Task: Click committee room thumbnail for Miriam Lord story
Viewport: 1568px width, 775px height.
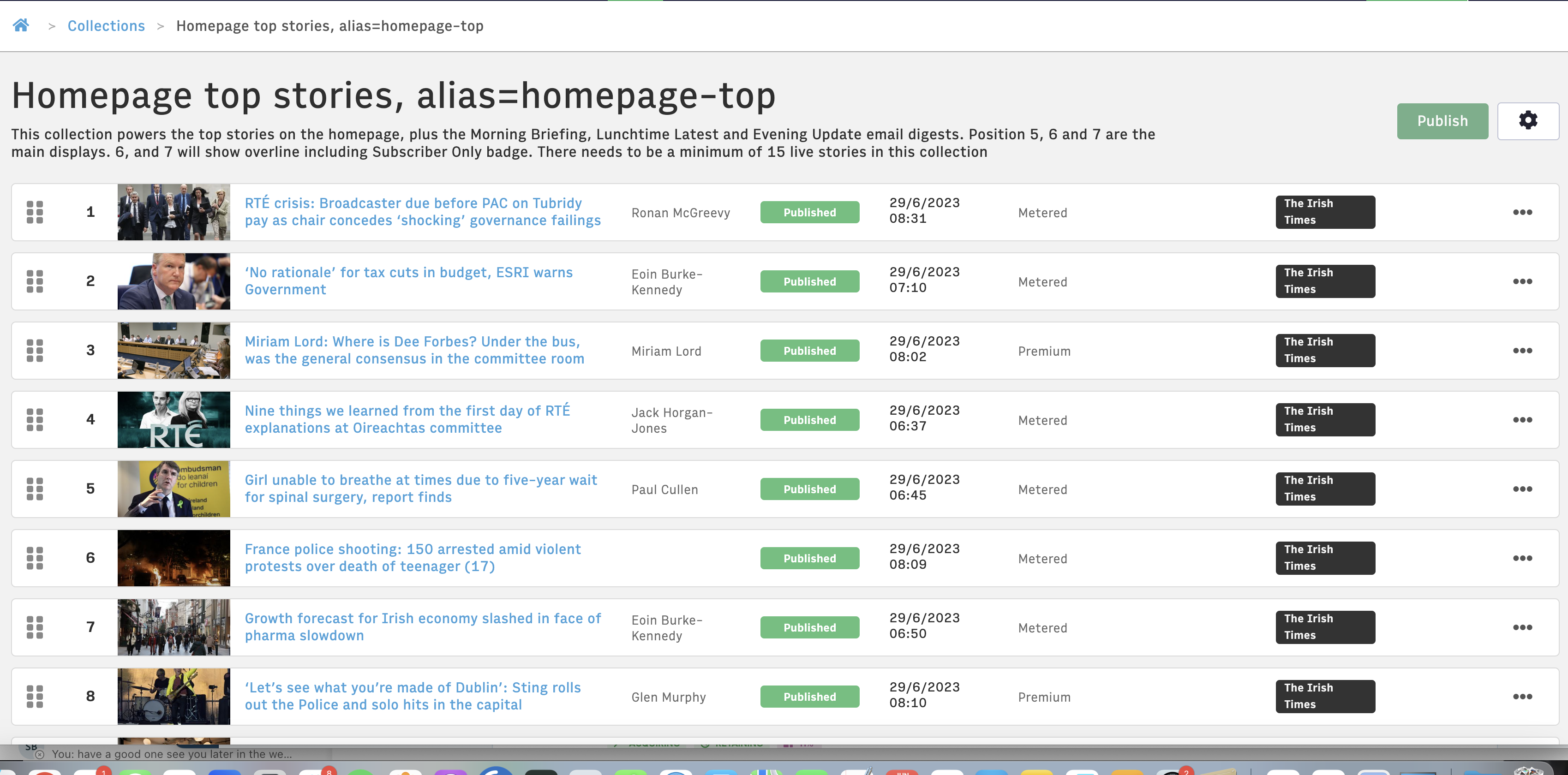Action: [174, 351]
